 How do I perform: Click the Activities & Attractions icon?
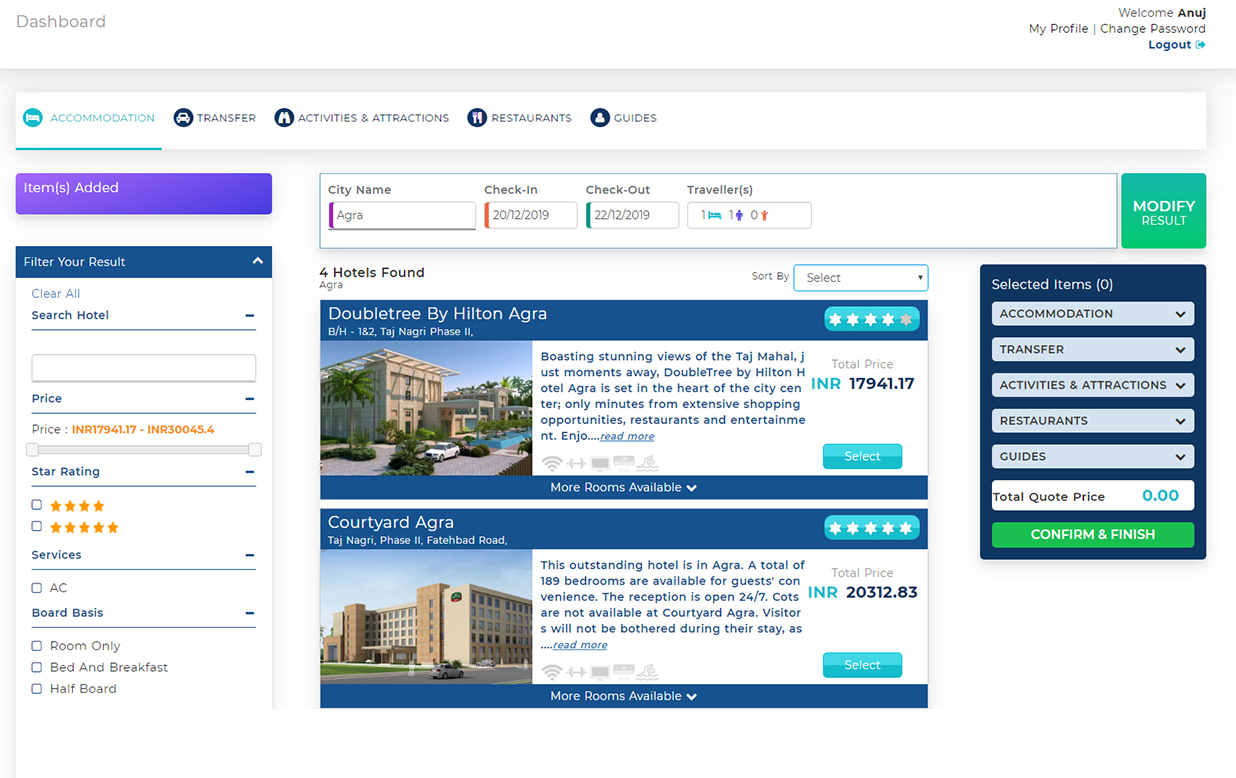point(284,118)
